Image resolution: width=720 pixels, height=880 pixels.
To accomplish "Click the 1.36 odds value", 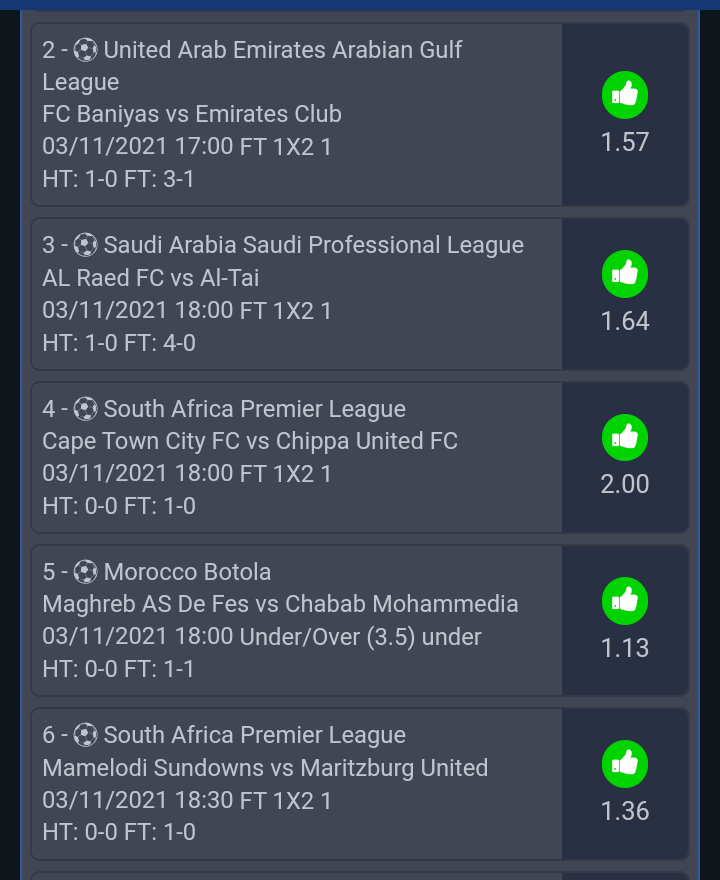I will tap(625, 811).
